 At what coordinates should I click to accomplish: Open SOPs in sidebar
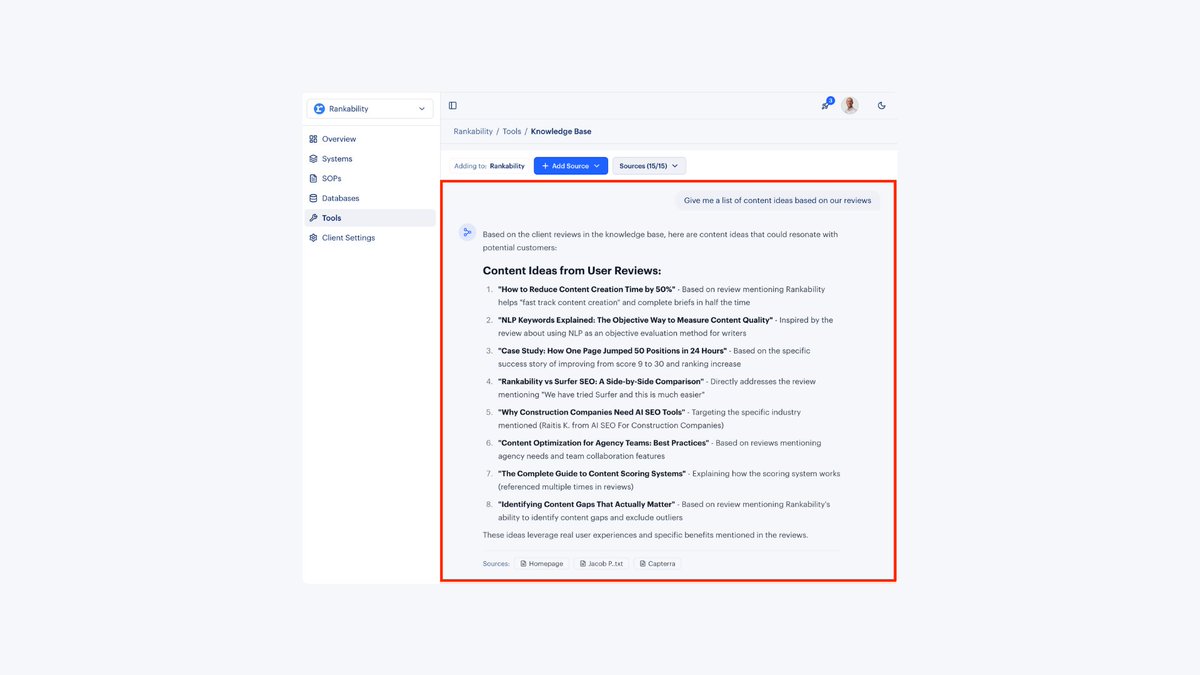[370, 178]
